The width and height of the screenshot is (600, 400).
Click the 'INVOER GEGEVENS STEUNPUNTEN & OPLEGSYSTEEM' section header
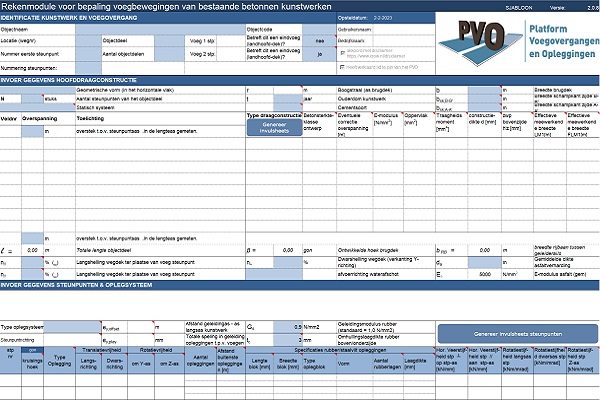pos(77,285)
